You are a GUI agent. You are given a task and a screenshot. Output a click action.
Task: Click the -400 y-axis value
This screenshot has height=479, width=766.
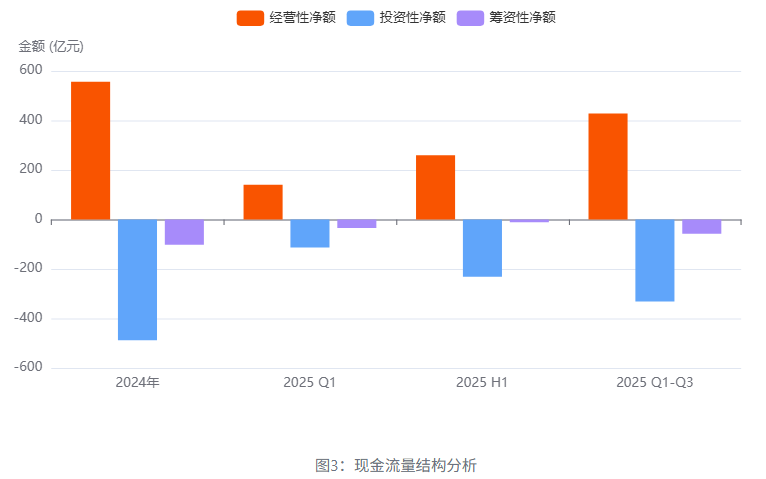(x=28, y=318)
